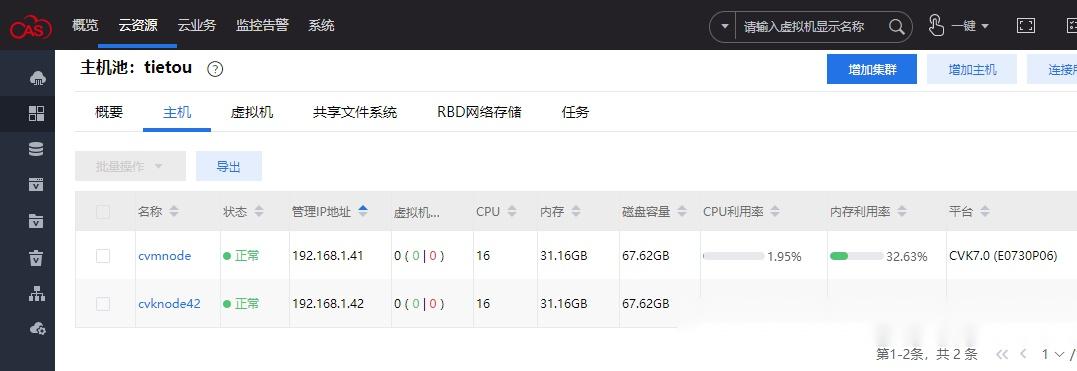Image resolution: width=1077 pixels, height=371 pixels.
Task: Click the 第1-2条, 共 2 条 pagination text
Action: coord(927,355)
